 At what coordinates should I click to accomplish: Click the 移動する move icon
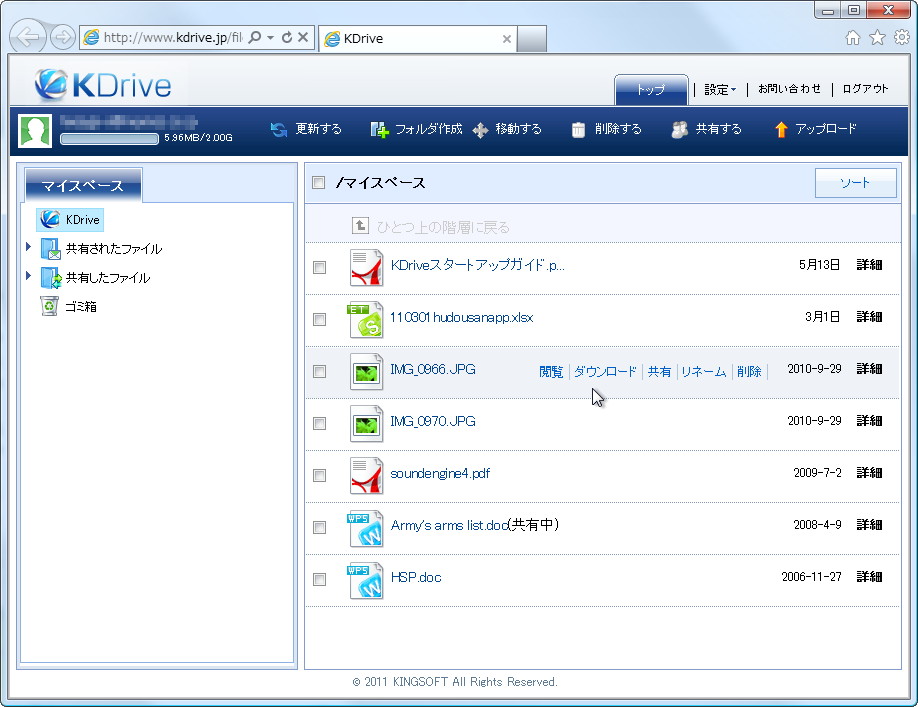click(482, 129)
